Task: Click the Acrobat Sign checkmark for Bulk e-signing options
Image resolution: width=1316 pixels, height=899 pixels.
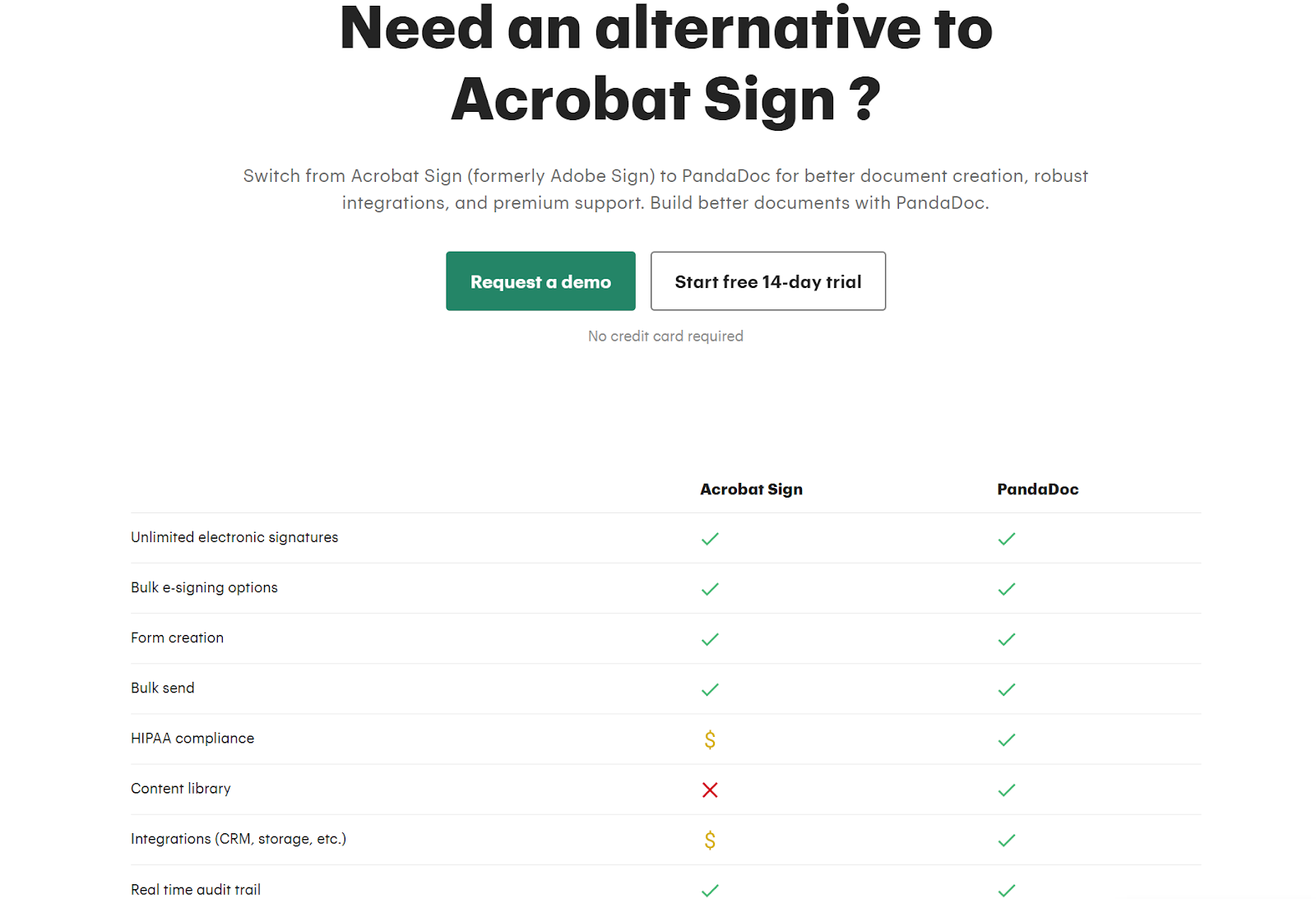Action: click(x=710, y=589)
